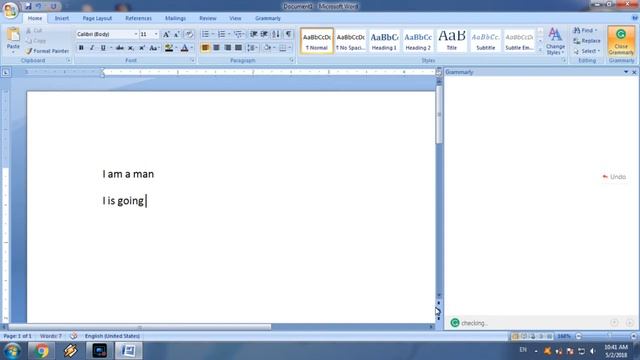The image size is (640, 360).
Task: Click the vertical document scrollbar
Action: coord(439,115)
